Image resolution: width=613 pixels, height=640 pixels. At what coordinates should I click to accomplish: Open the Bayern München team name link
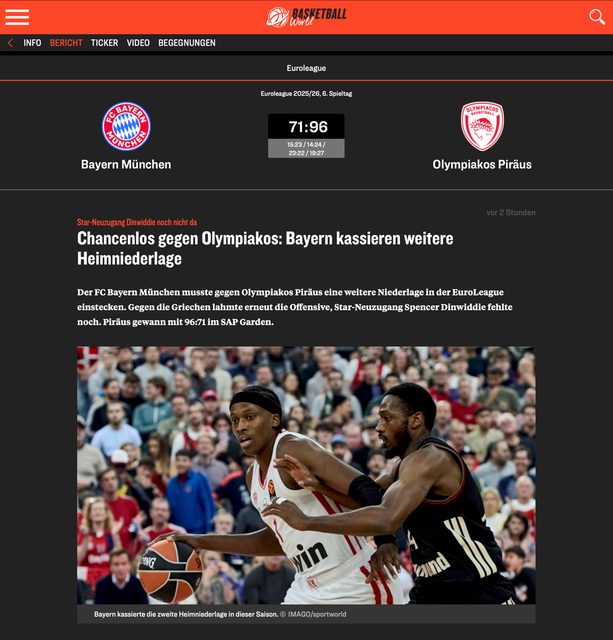pos(126,164)
